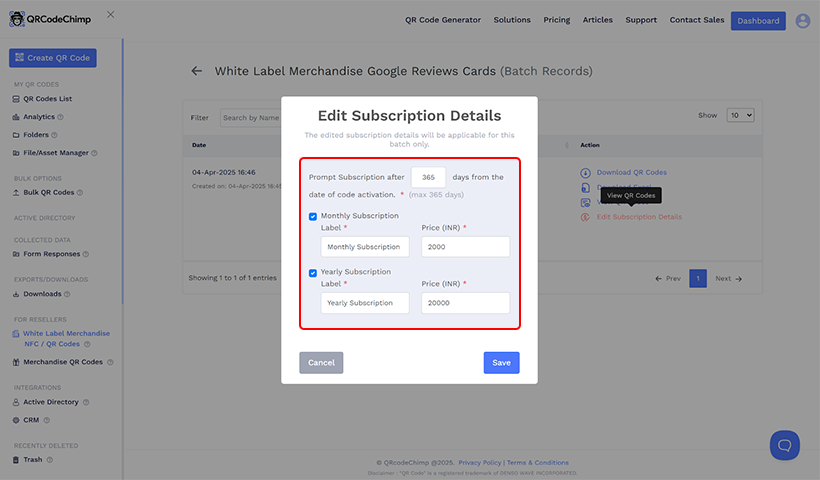The image size is (820, 480).
Task: Open the Pricing menu item
Action: click(557, 20)
